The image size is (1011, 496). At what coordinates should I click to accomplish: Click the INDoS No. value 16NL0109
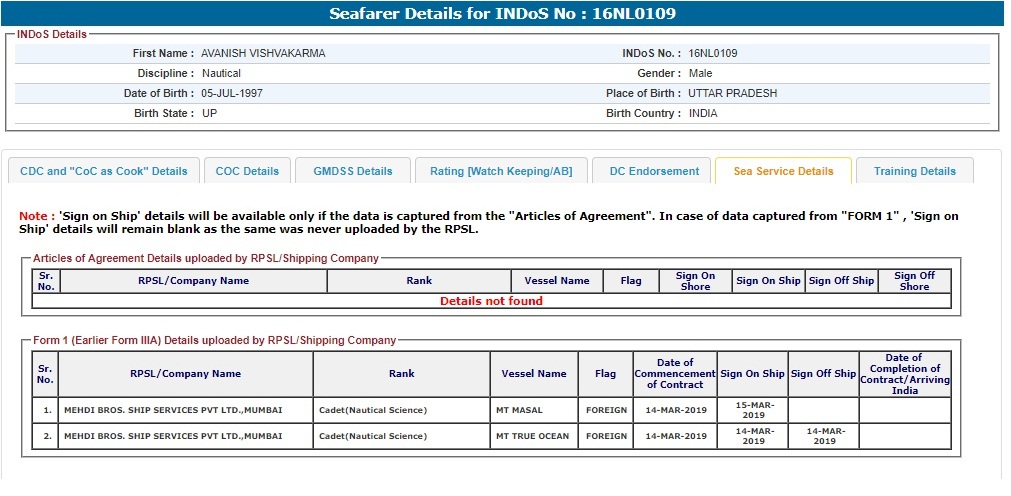[712, 53]
